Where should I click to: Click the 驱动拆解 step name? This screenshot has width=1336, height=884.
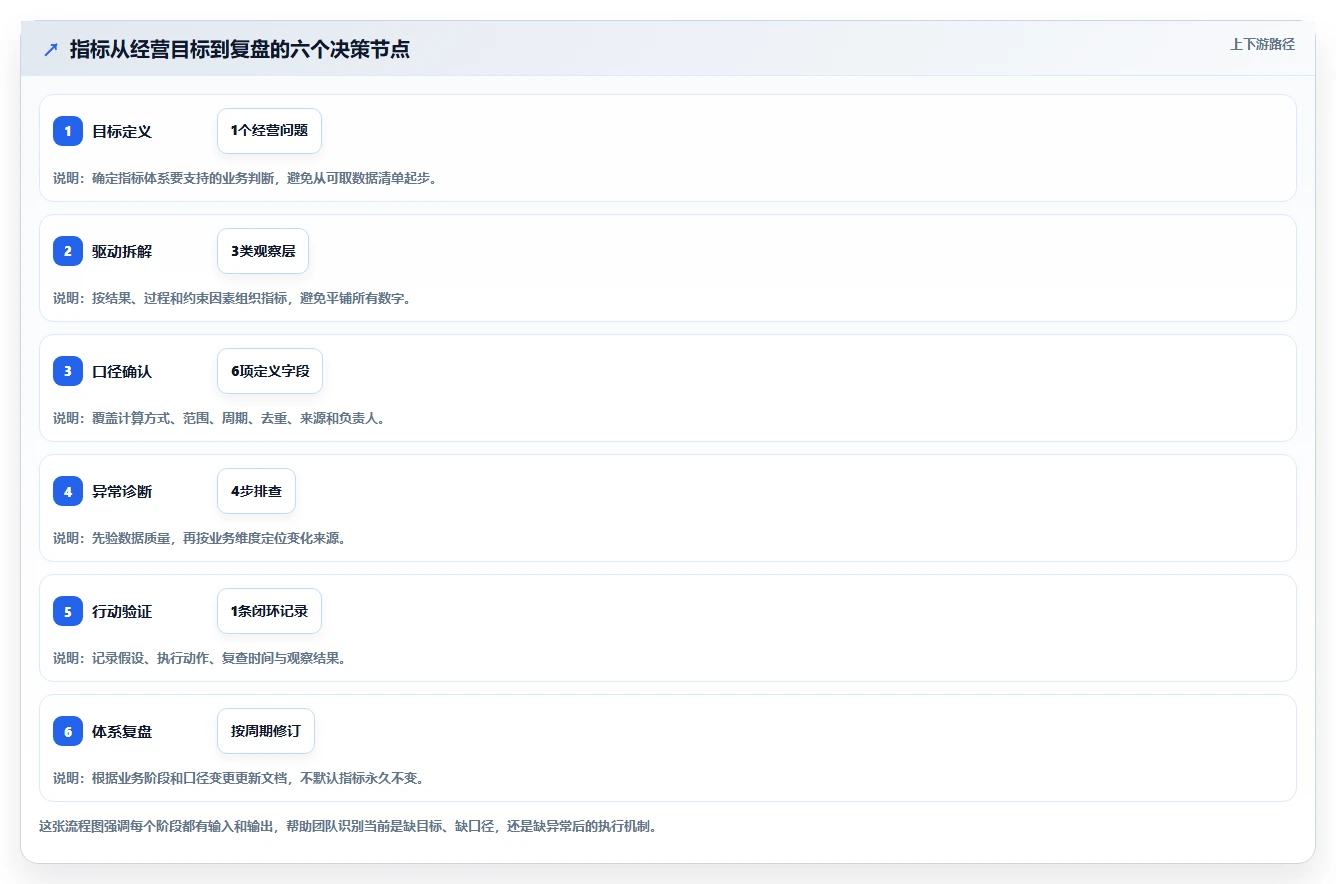(122, 251)
